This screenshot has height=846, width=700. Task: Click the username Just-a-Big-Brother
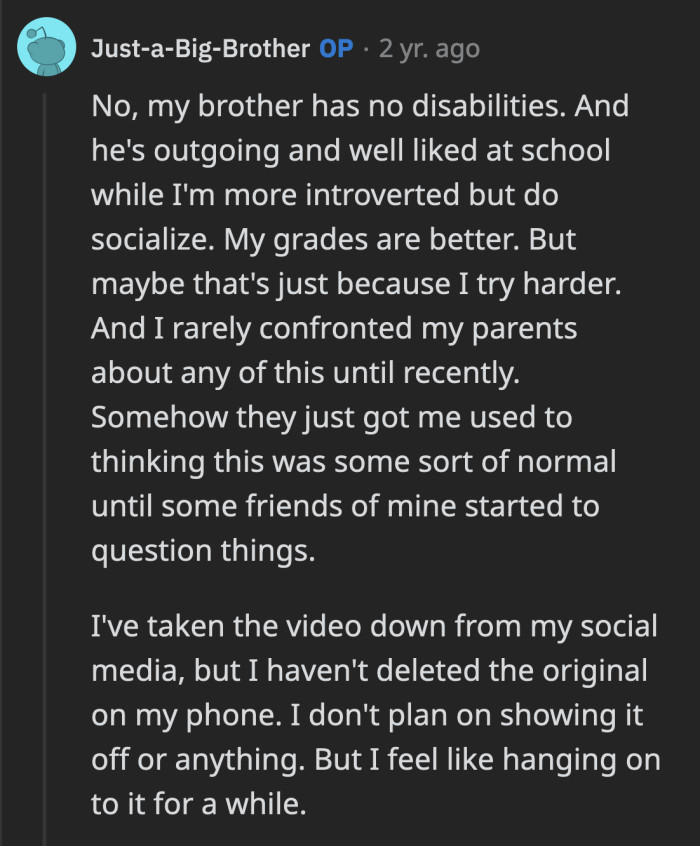pyautogui.click(x=199, y=46)
